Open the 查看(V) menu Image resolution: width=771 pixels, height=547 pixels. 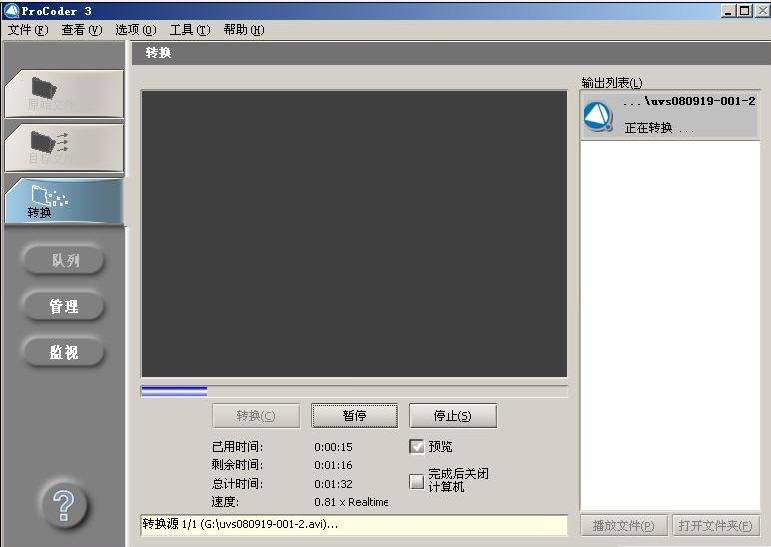pos(82,30)
